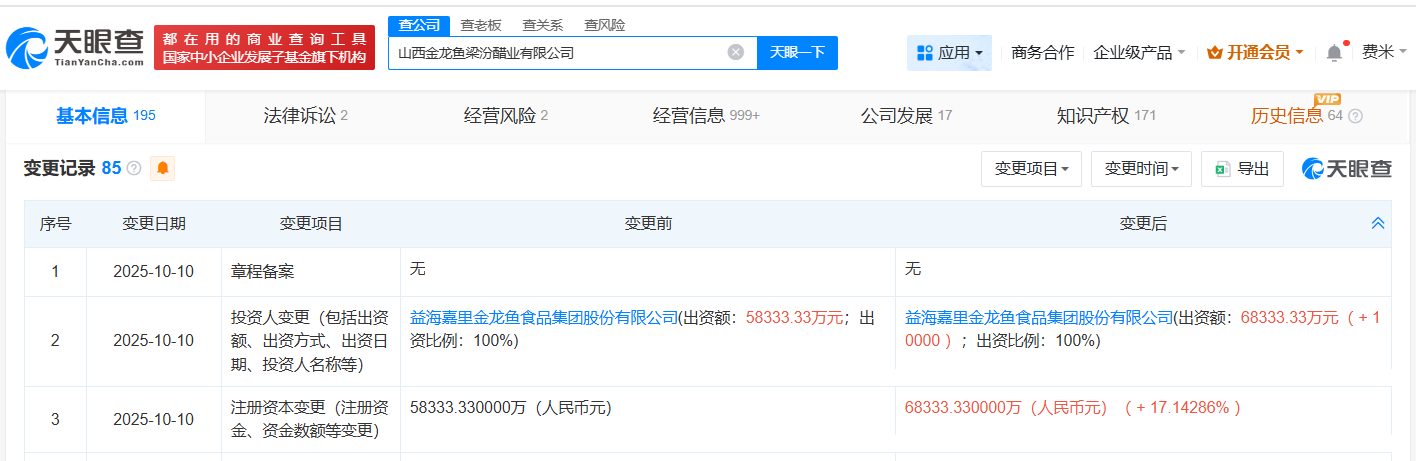Click the orange alert bell beside 变更记录
1416x461 pixels.
(162, 168)
